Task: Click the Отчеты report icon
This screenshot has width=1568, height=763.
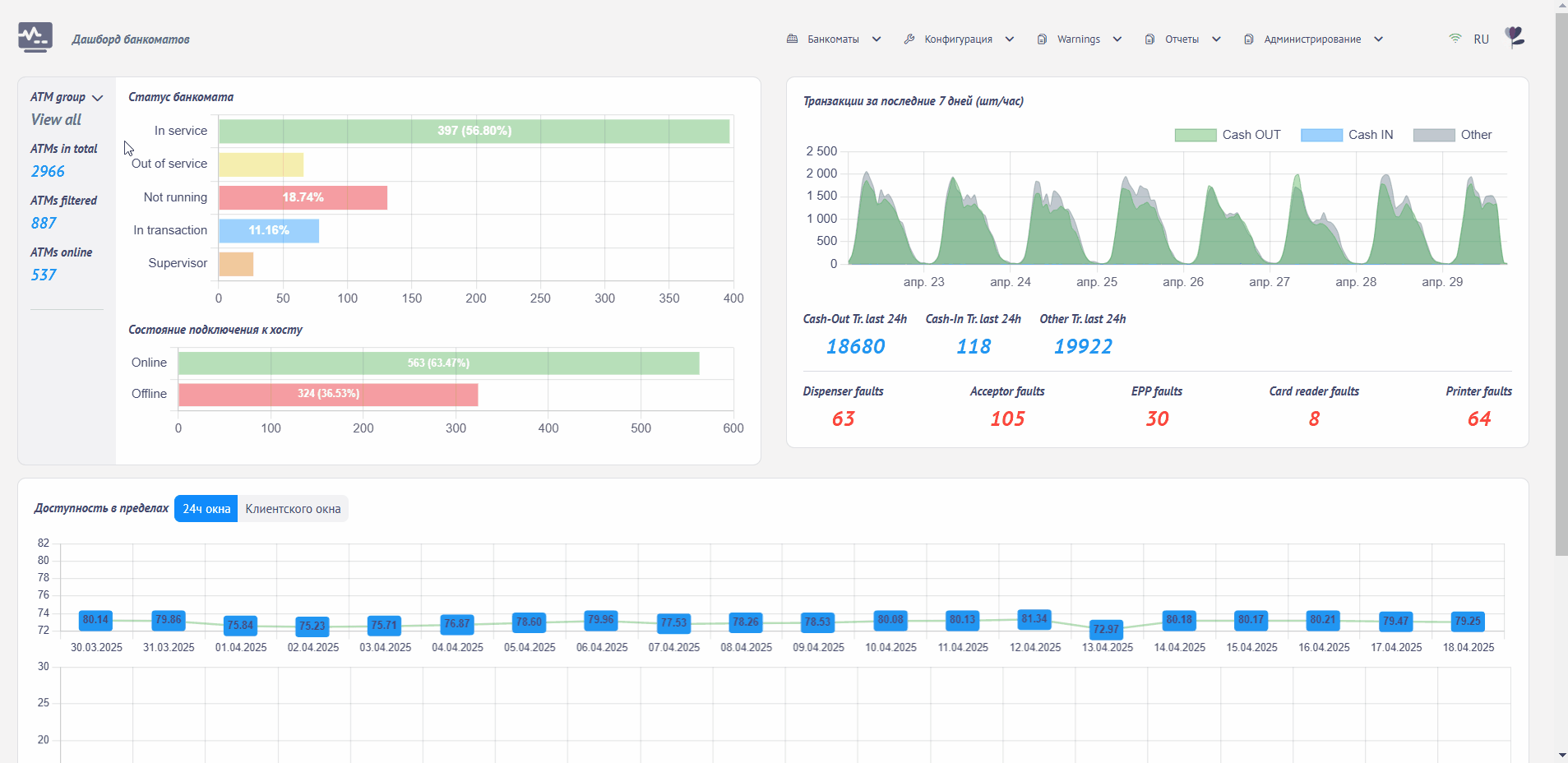Action: tap(1149, 39)
